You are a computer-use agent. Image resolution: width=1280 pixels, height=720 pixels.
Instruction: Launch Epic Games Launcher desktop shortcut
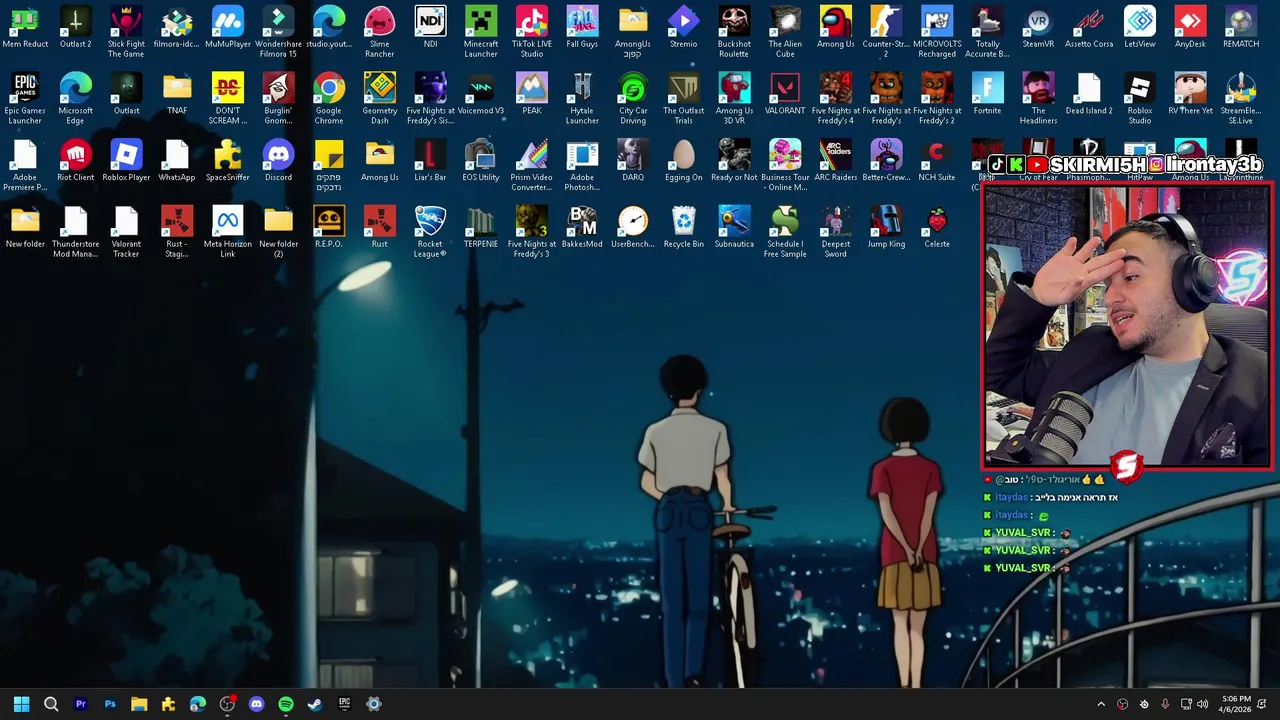(25, 99)
